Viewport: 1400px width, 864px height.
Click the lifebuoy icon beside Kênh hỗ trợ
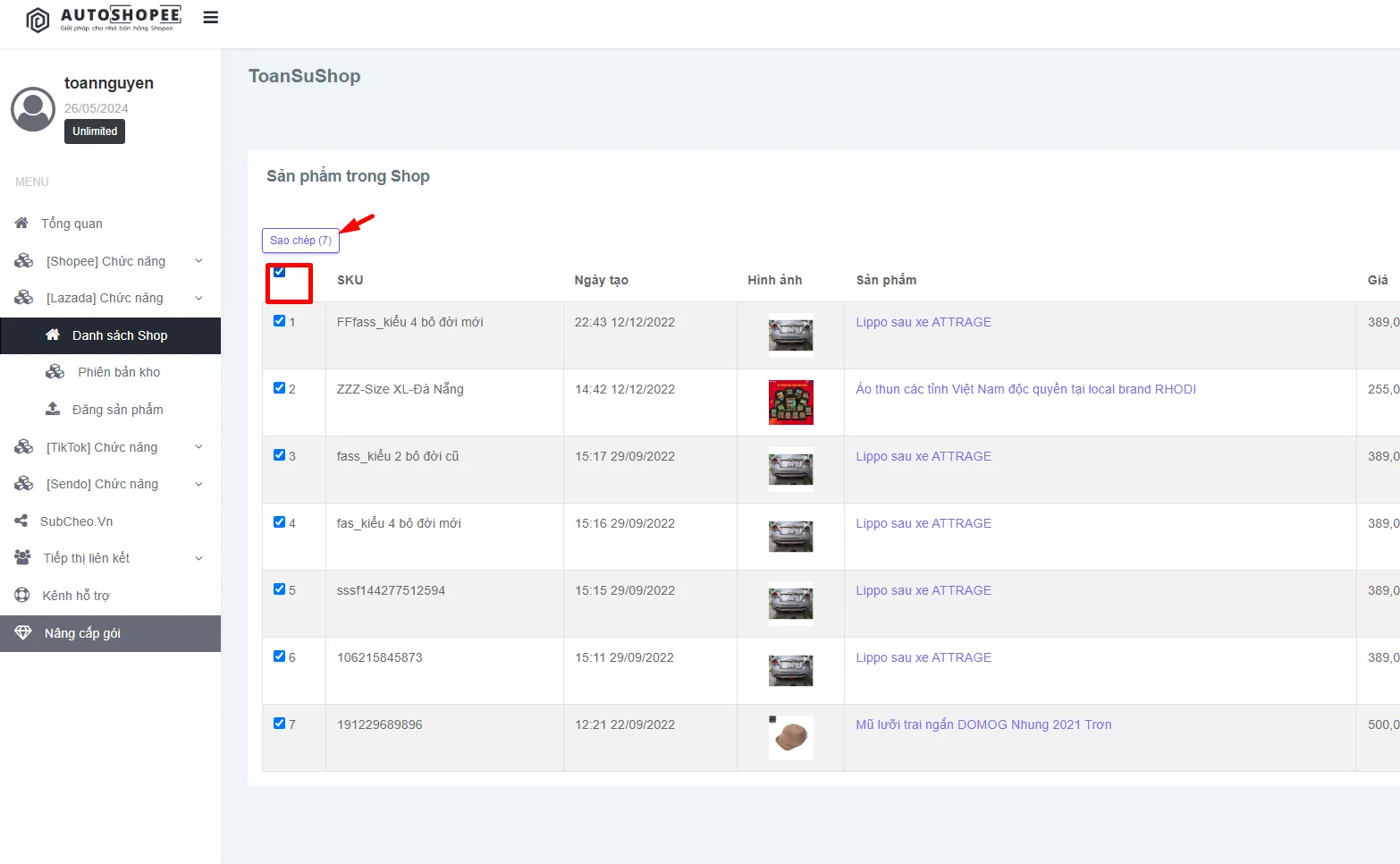(x=22, y=595)
